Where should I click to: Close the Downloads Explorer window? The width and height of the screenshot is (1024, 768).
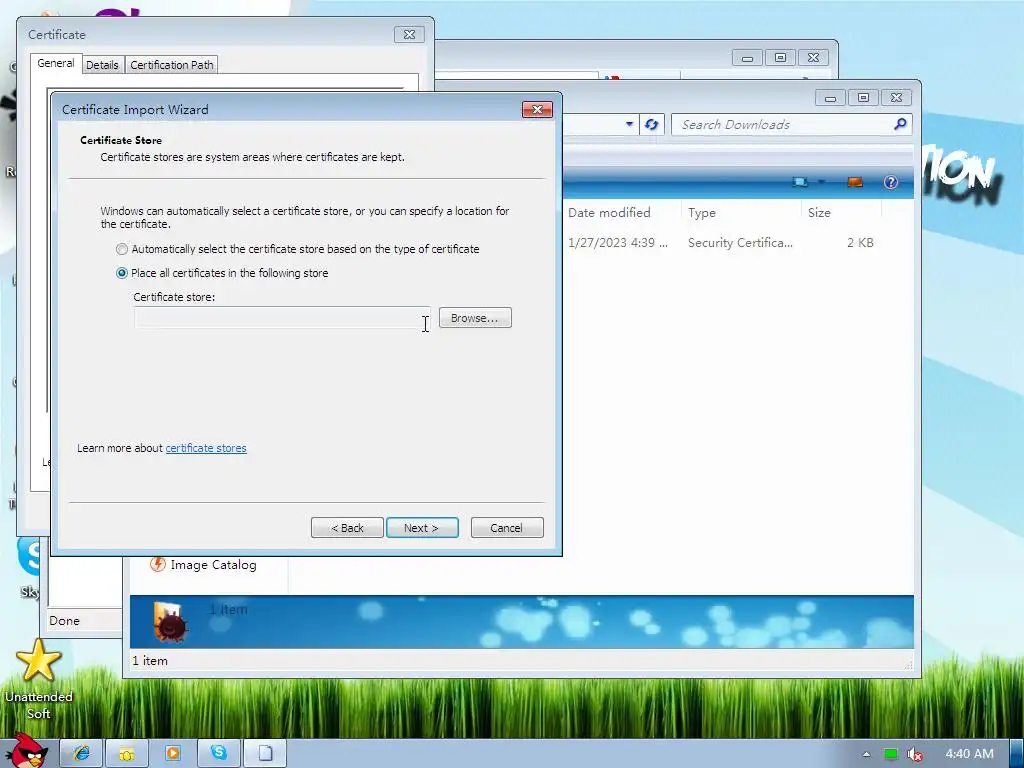(x=897, y=98)
